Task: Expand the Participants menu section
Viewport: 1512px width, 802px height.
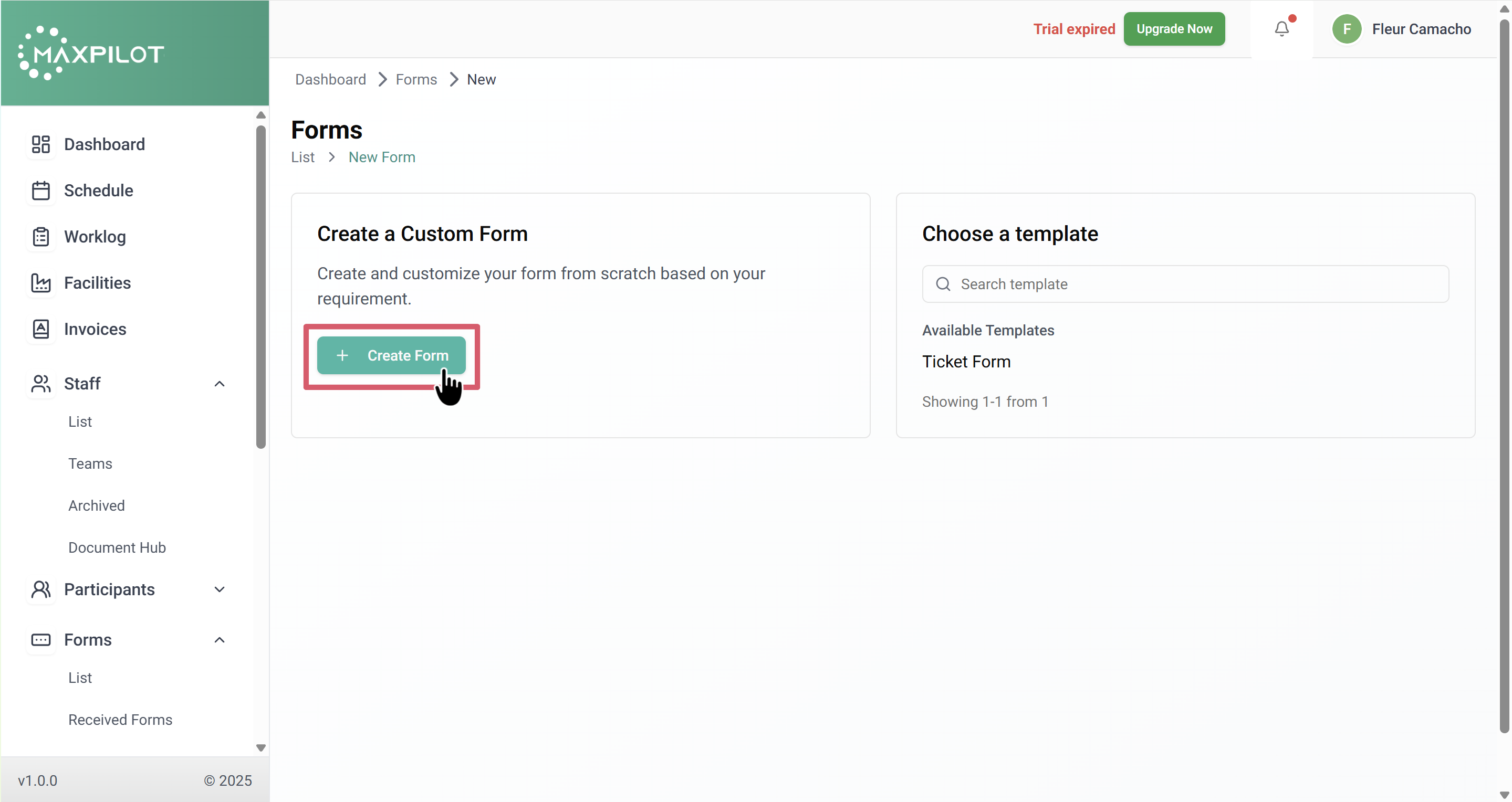Action: pos(220,589)
